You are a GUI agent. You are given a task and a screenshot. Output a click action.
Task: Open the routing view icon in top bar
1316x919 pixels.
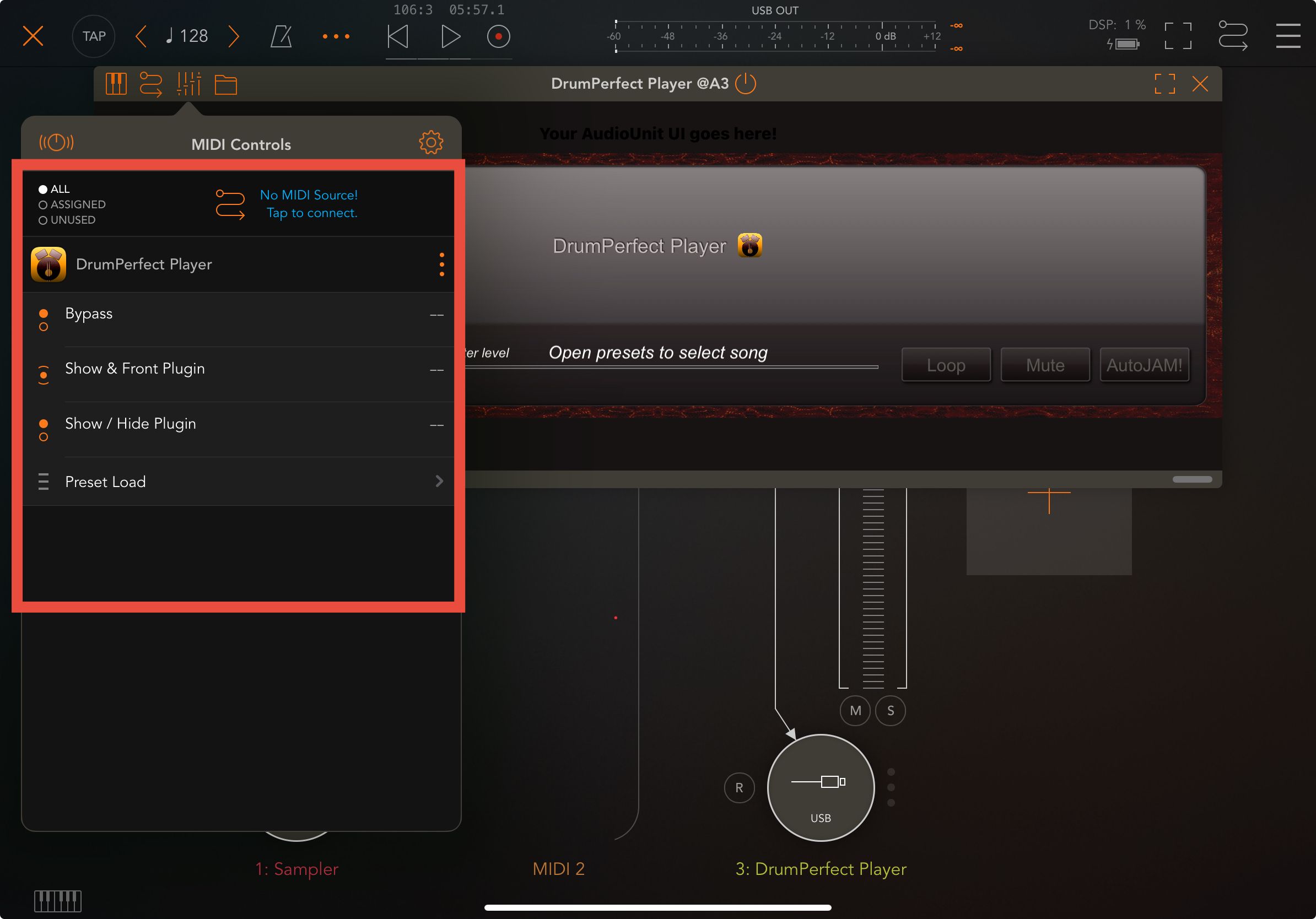pos(1233,36)
